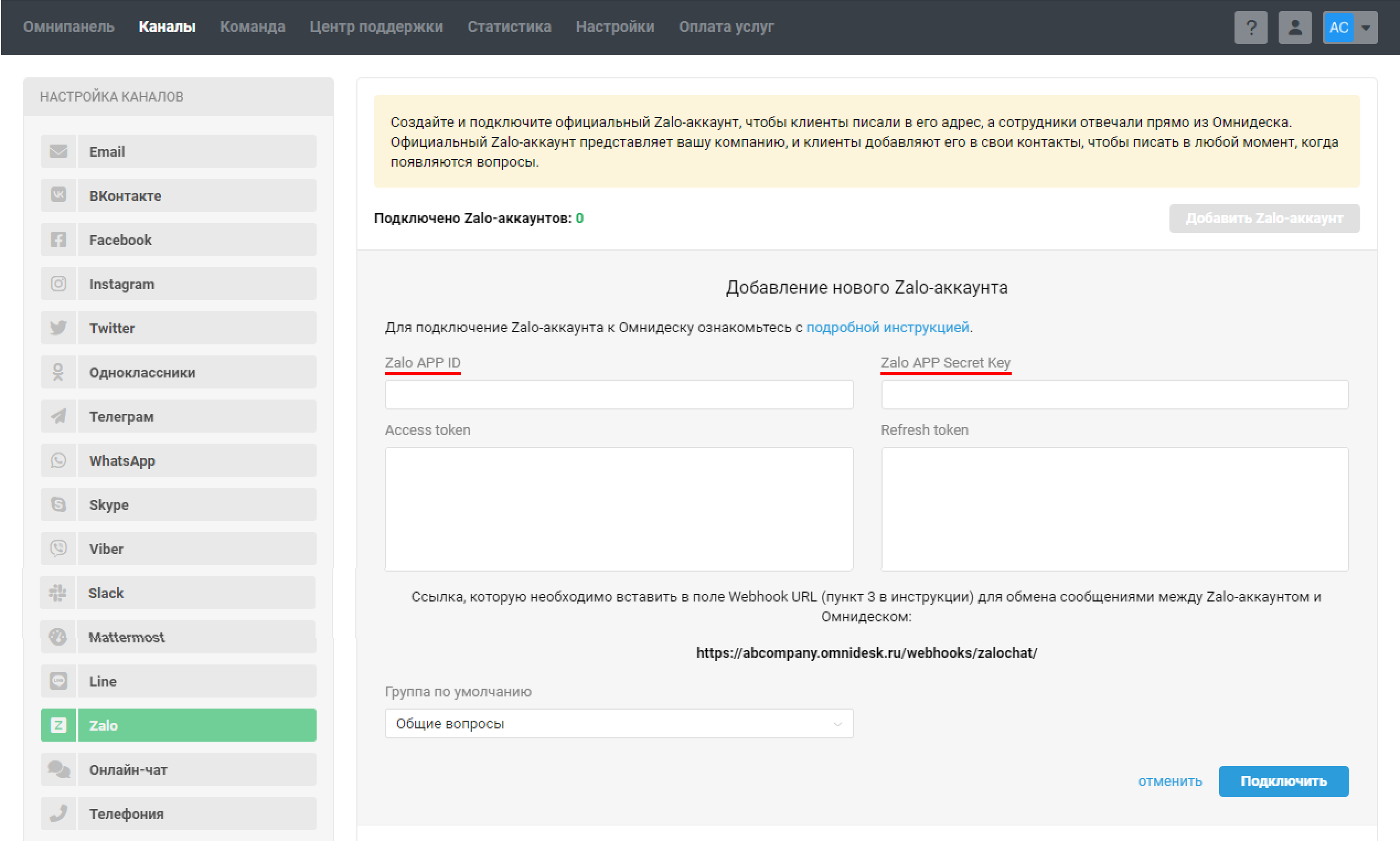The height and width of the screenshot is (841, 1400).
Task: Open the Группа по умолчанию dropdown
Action: tap(619, 724)
